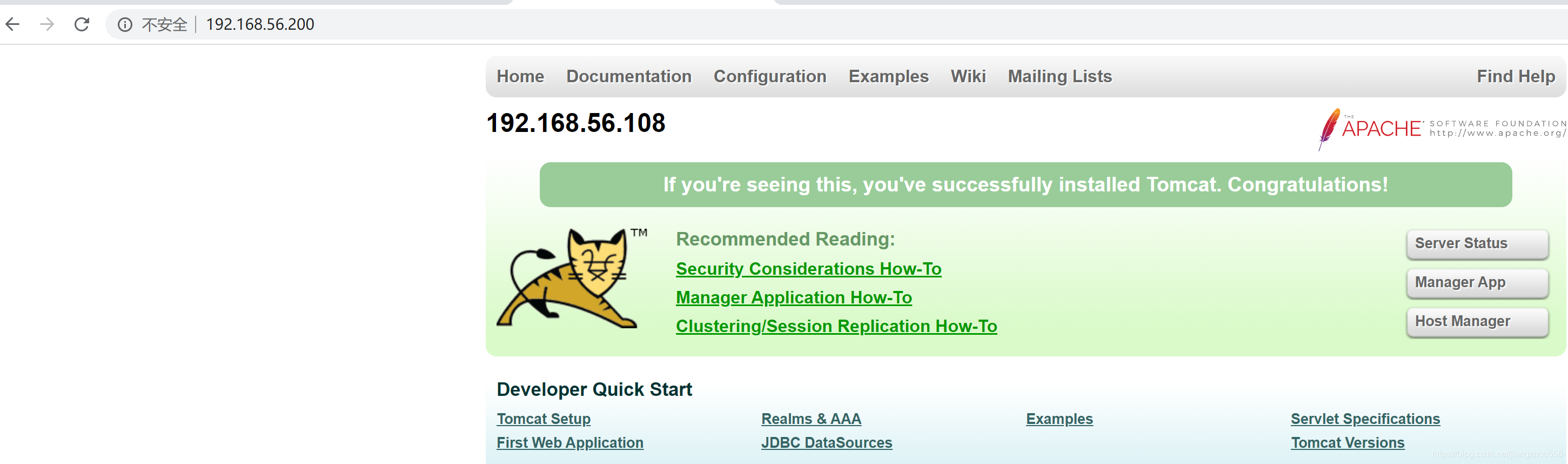Open the Documentation nav item
The width and height of the screenshot is (1568, 464).
tap(629, 76)
